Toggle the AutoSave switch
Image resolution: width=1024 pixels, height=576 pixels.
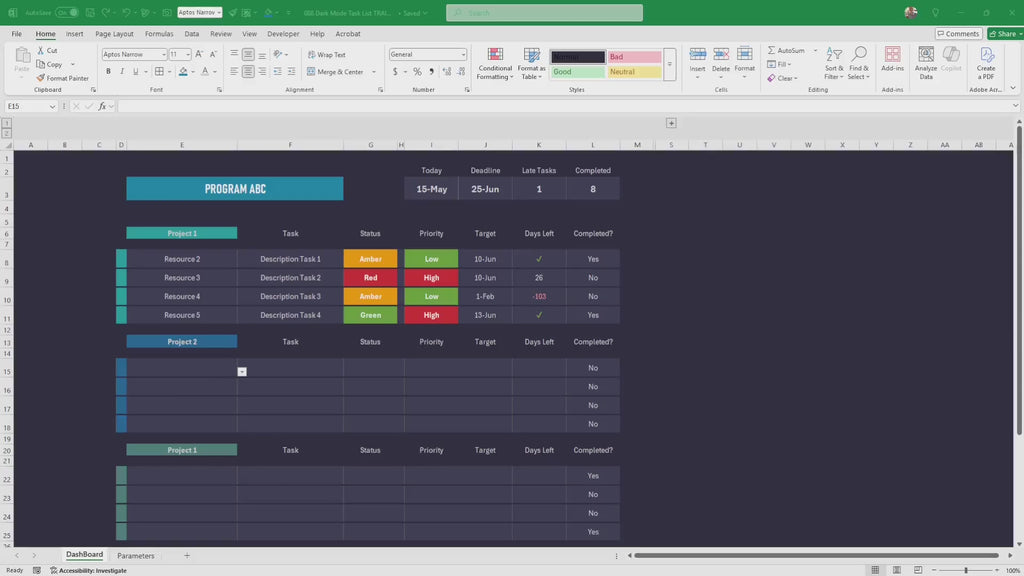pos(67,13)
